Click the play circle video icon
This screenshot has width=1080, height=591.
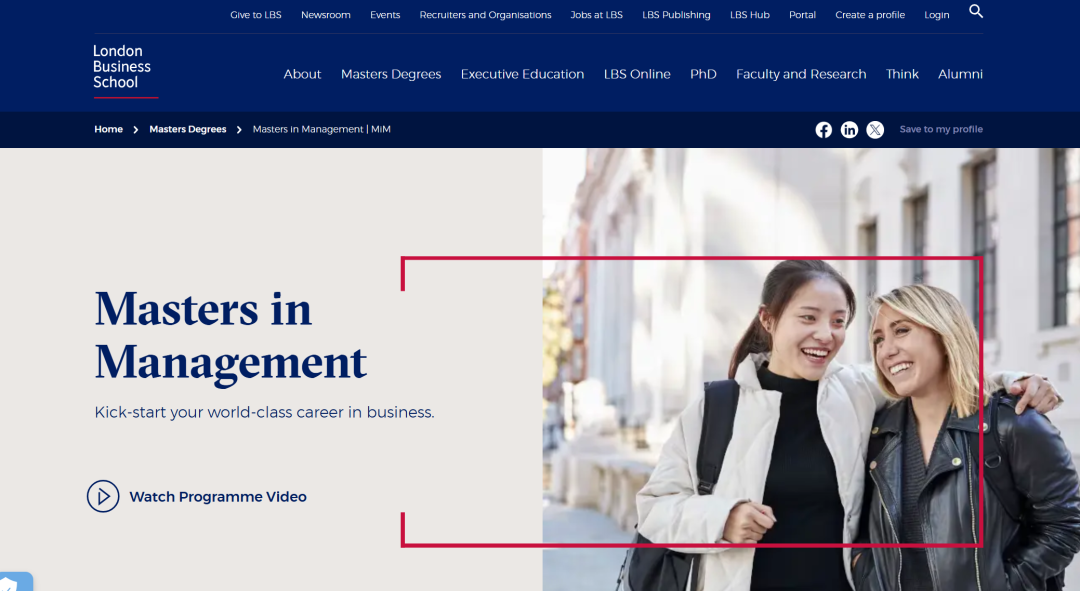(x=103, y=496)
